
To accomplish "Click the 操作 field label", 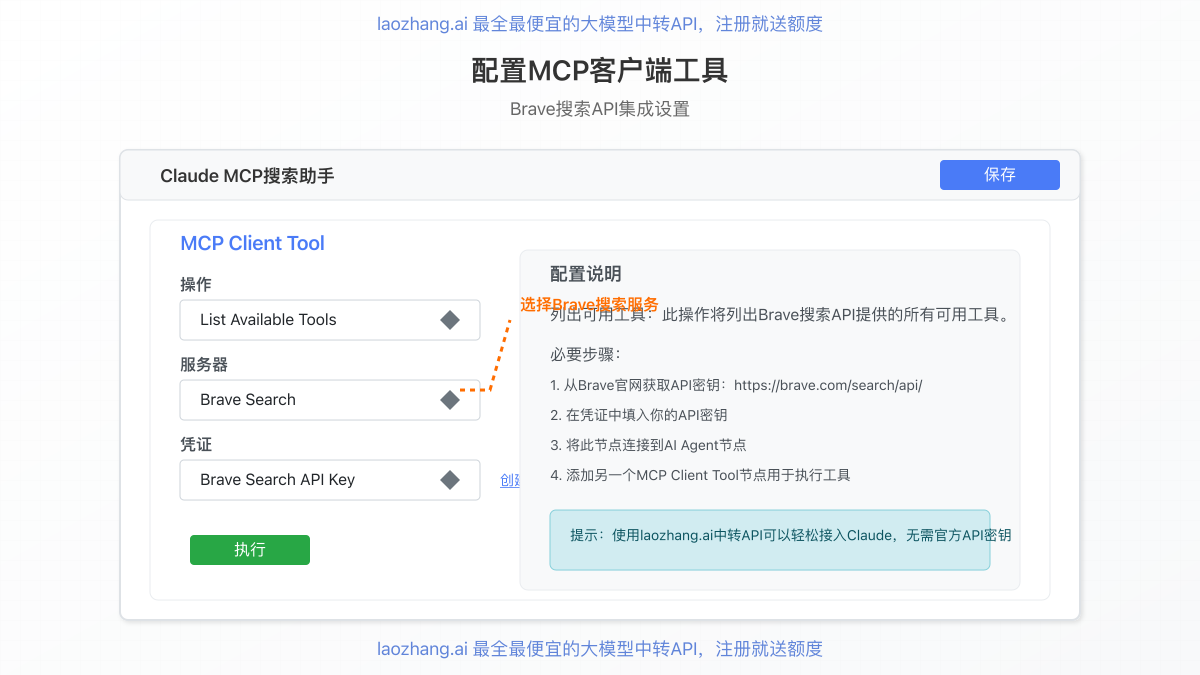I will click(196, 284).
